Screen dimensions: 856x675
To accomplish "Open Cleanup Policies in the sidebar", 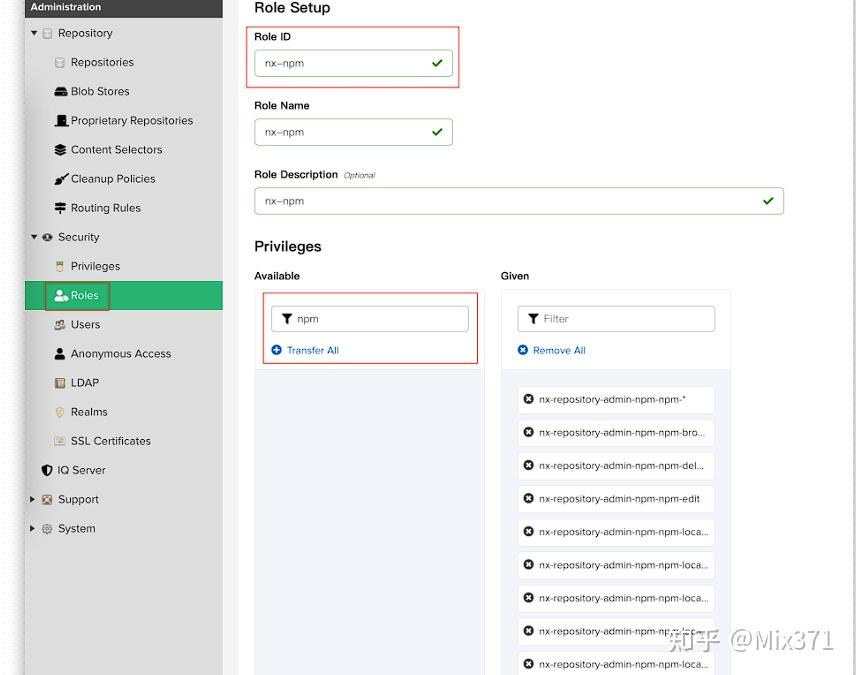I will point(112,179).
